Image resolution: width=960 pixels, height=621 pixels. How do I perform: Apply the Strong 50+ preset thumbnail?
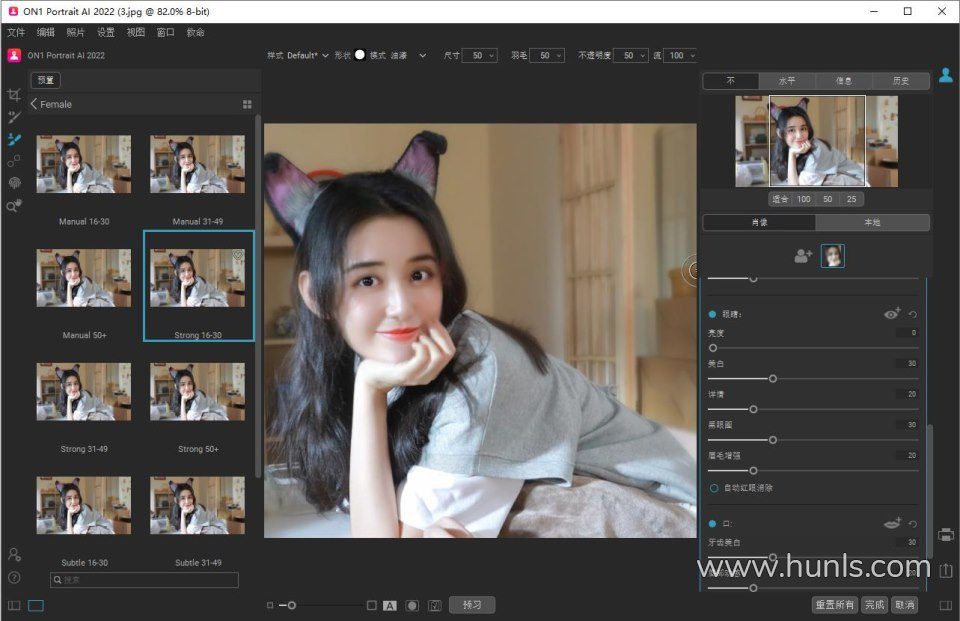198,391
